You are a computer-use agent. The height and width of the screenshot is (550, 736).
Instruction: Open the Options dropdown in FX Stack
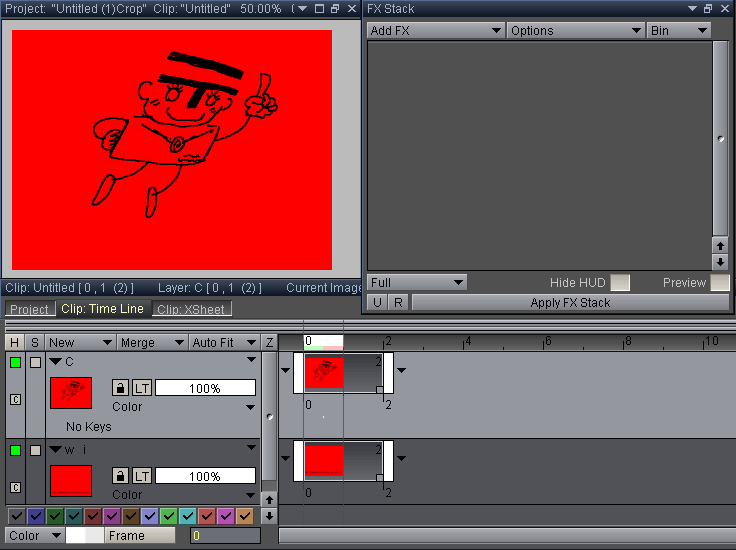[575, 31]
